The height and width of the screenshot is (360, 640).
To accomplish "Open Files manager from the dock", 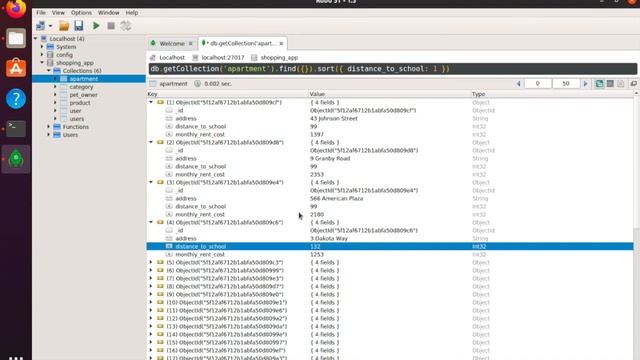I will (x=16, y=38).
